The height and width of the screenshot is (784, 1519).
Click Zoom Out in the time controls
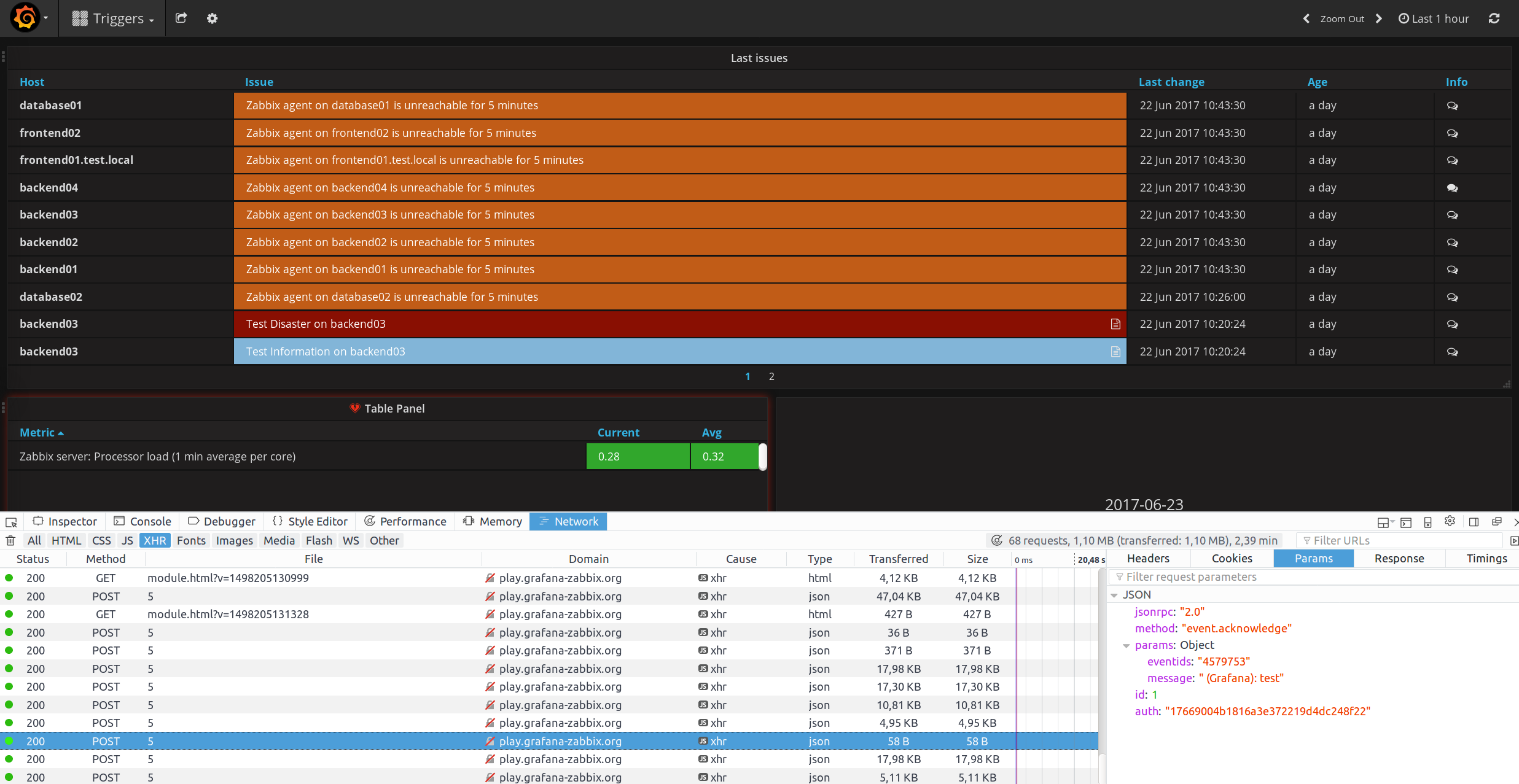(1342, 19)
